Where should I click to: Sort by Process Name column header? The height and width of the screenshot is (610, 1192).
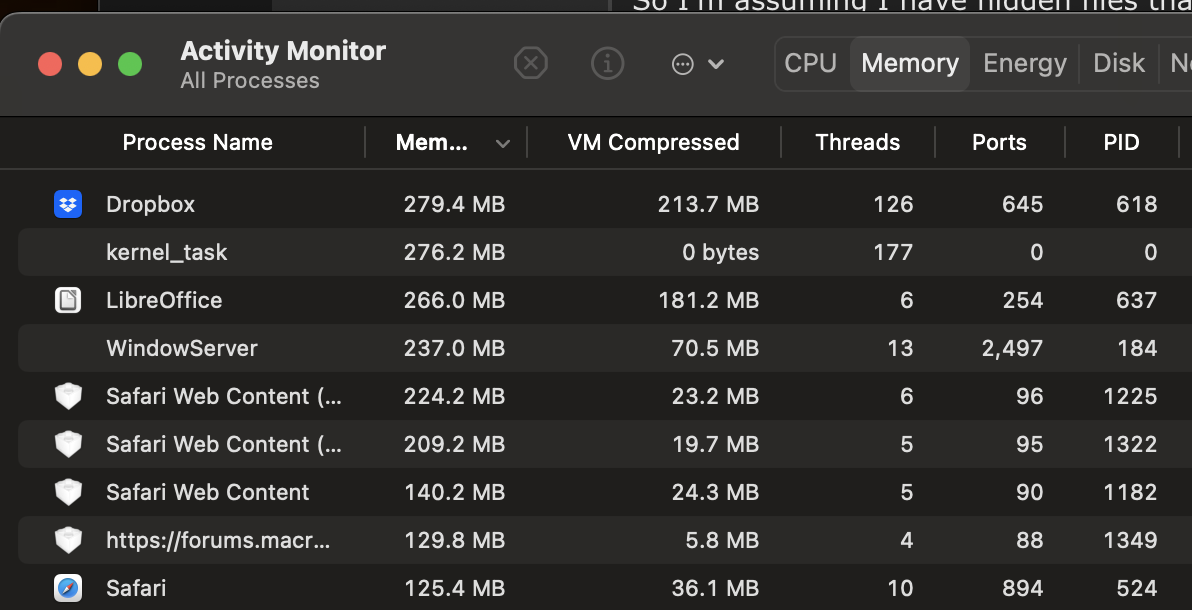197,142
